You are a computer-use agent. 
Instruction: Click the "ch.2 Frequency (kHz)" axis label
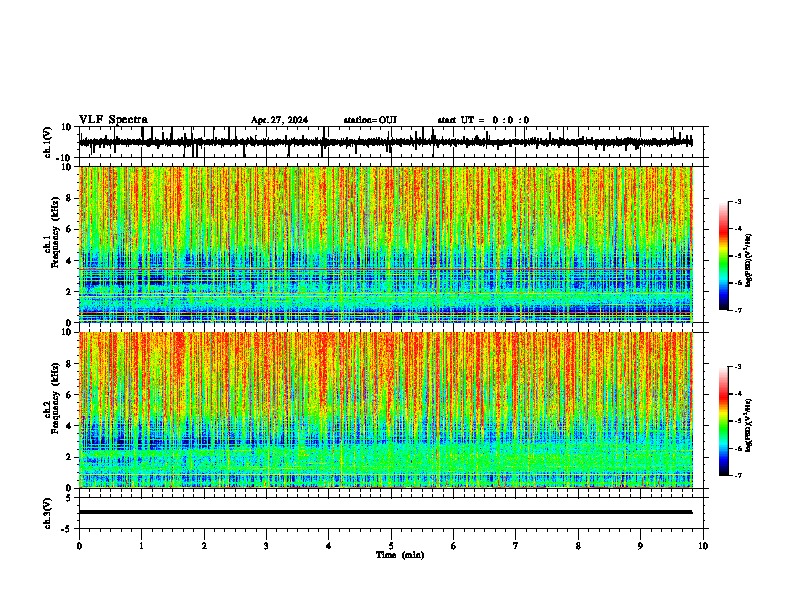click(52, 398)
